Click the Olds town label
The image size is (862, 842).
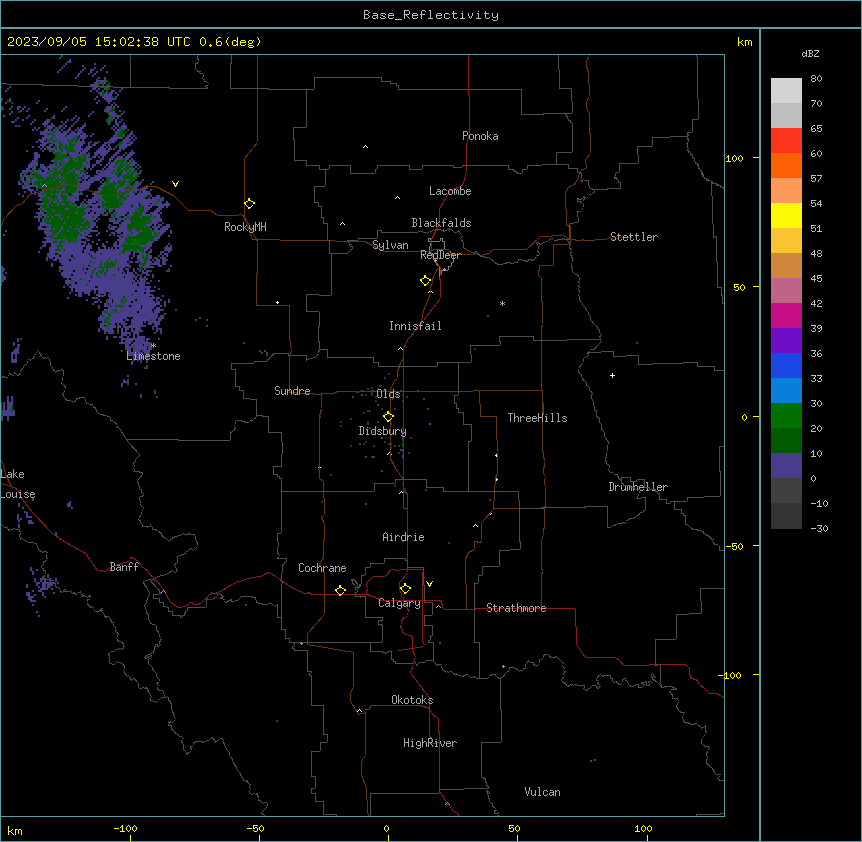(388, 394)
